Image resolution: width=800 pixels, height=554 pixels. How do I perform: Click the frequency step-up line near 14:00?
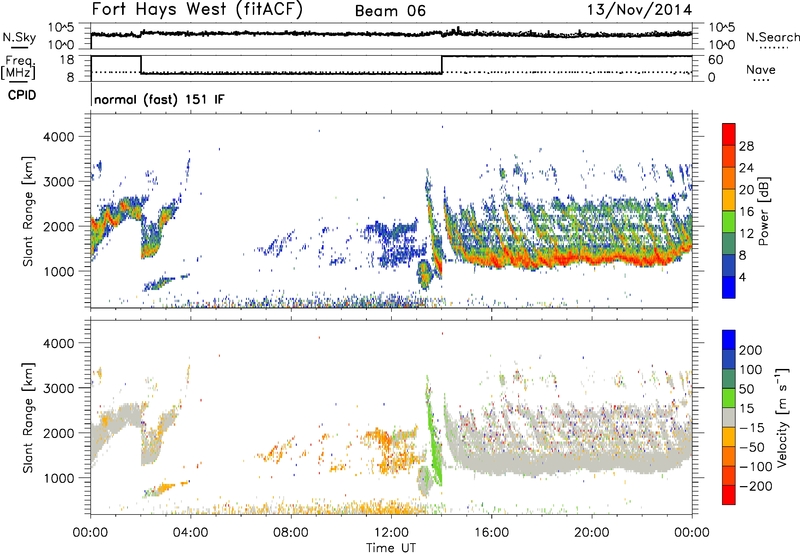[x=442, y=64]
